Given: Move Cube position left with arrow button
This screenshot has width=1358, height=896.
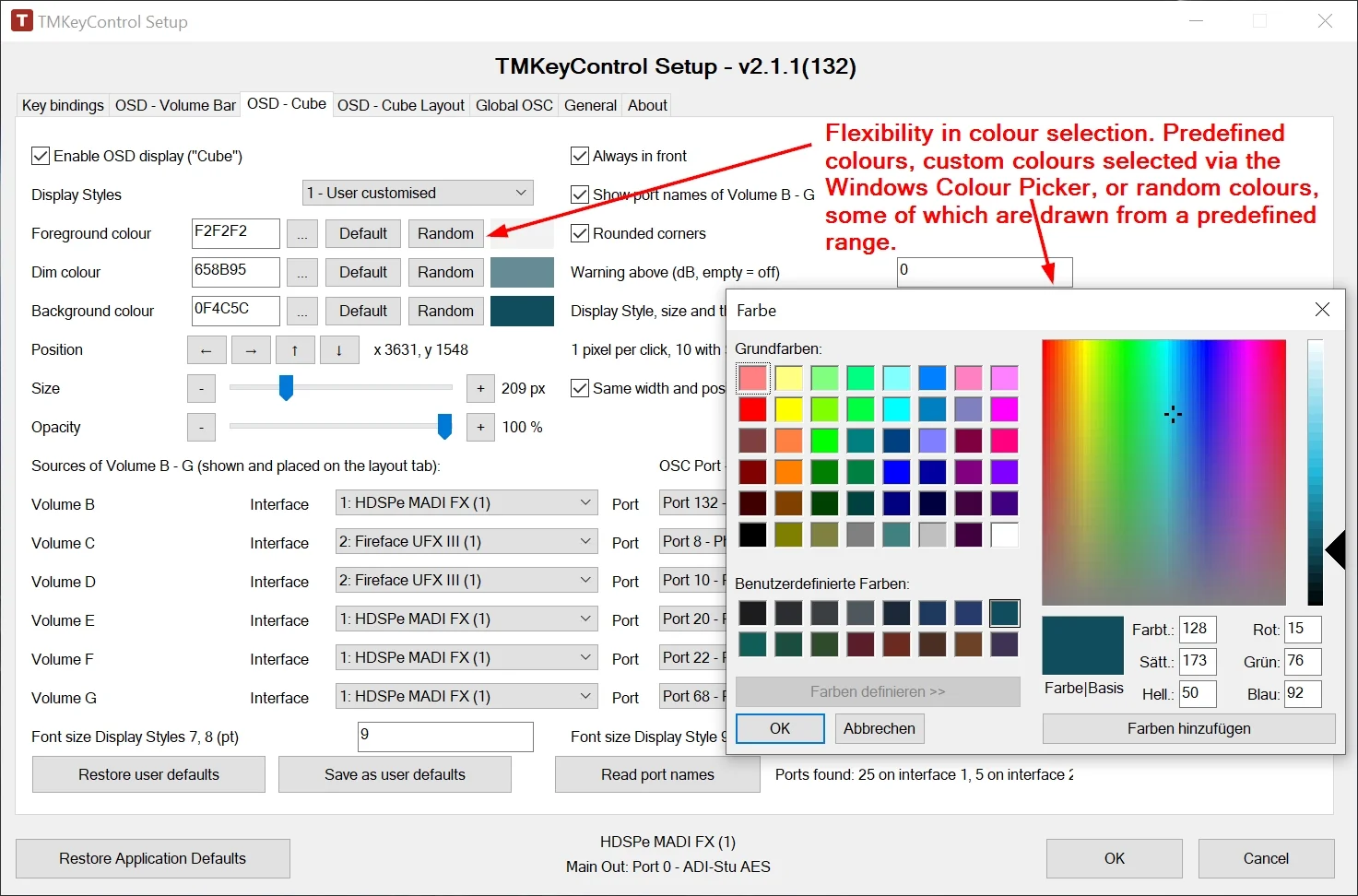Looking at the screenshot, I should click(x=207, y=350).
